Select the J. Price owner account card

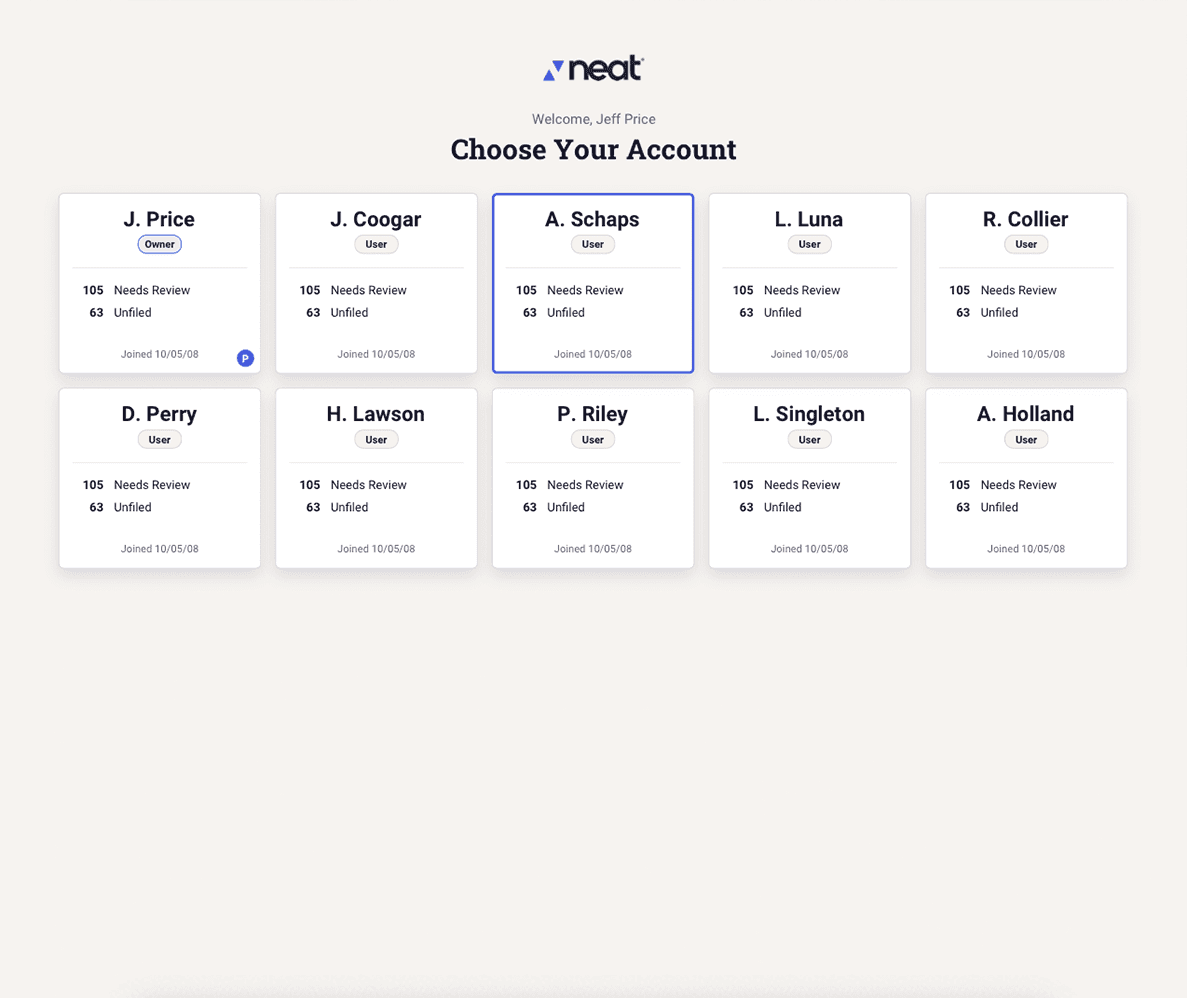160,283
